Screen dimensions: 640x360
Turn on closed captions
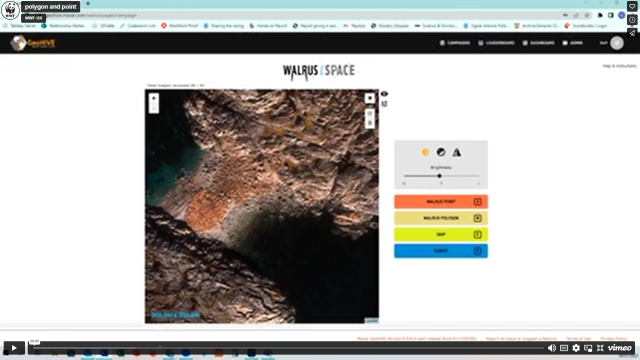[564, 348]
